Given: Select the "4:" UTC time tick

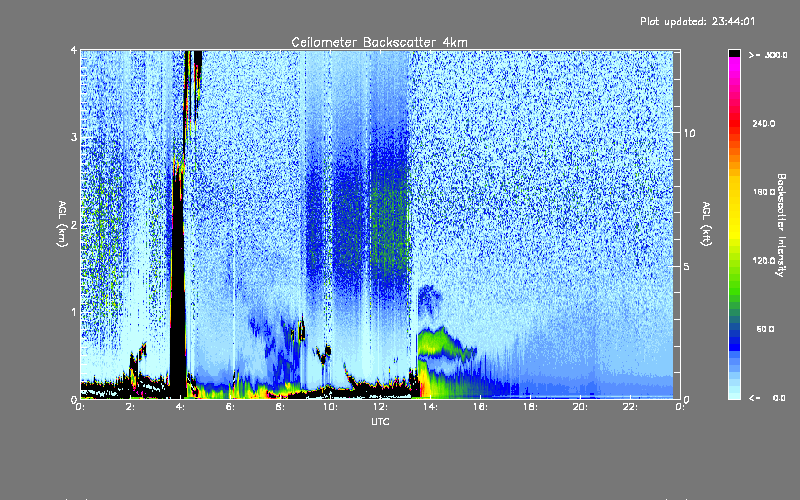Looking at the screenshot, I should click(180, 407).
